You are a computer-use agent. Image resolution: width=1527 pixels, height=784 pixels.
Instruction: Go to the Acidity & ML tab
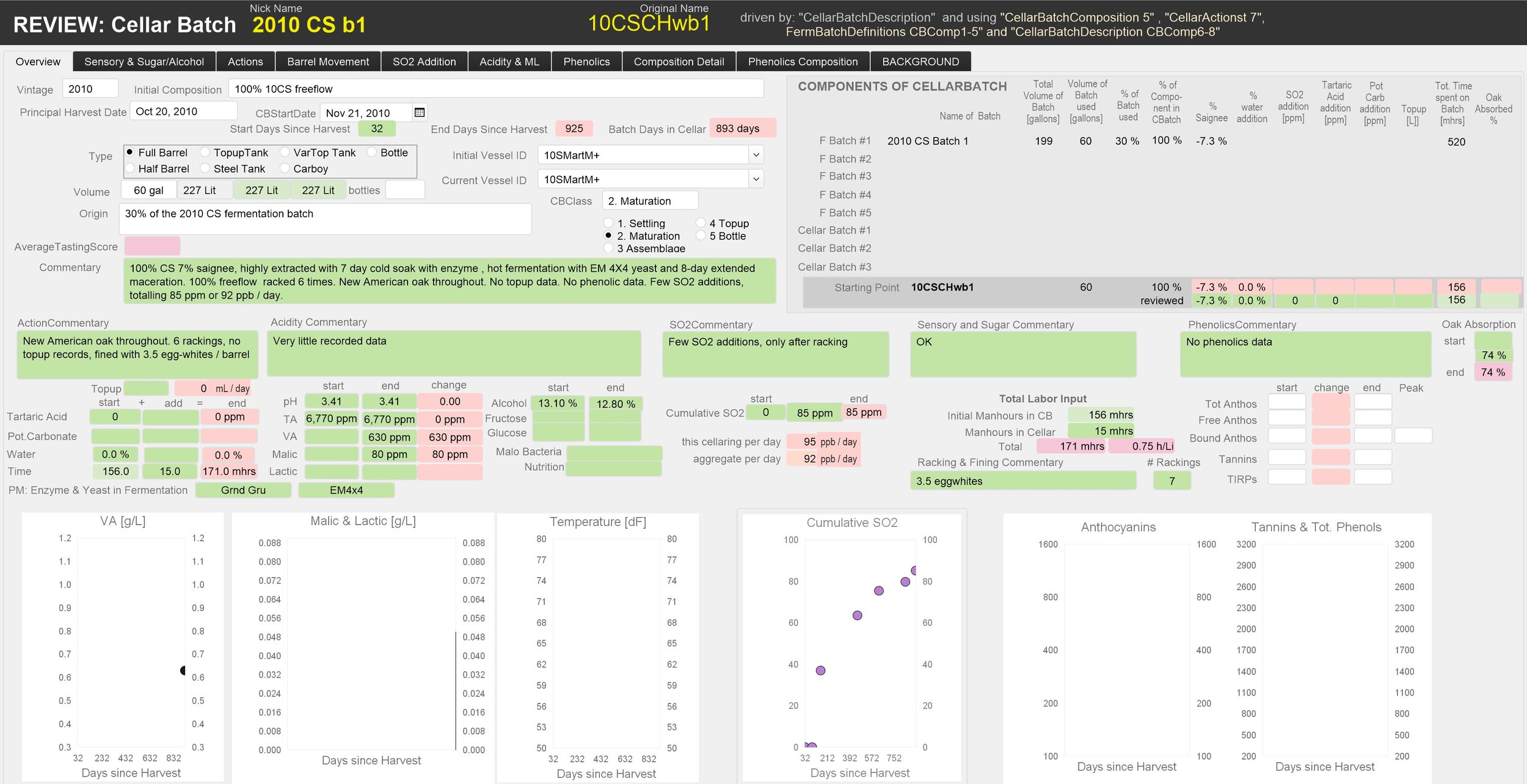[x=509, y=62]
